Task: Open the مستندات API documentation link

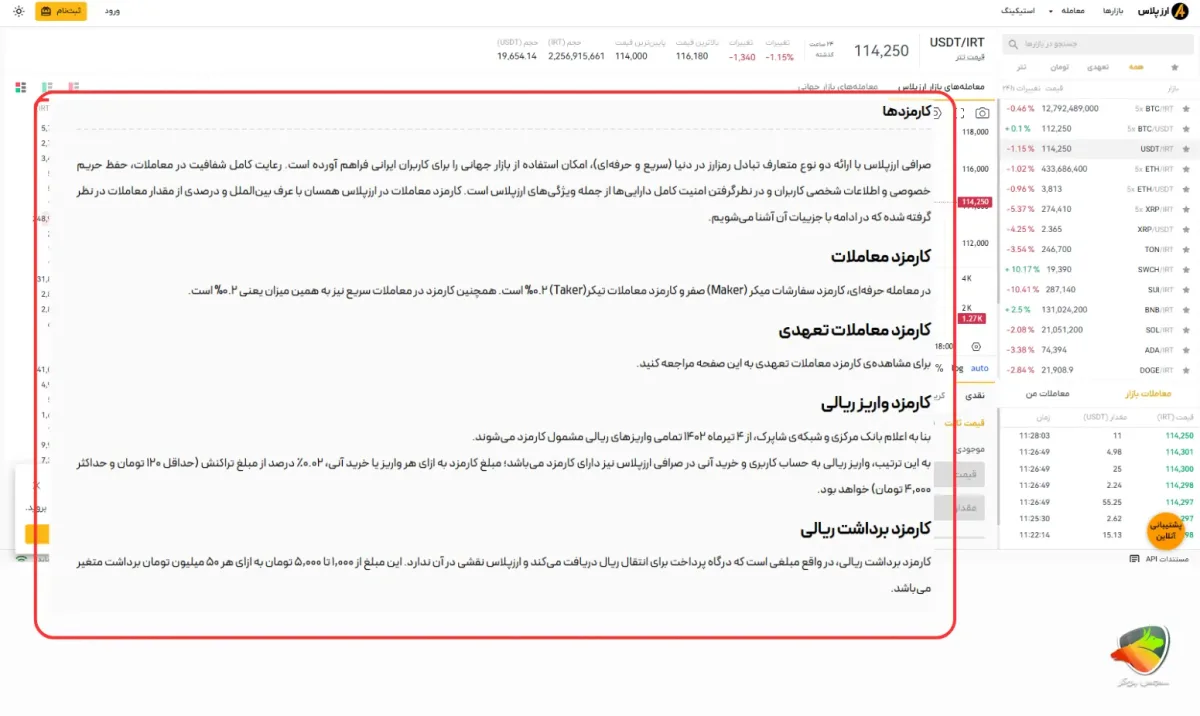Action: (x=1166, y=559)
